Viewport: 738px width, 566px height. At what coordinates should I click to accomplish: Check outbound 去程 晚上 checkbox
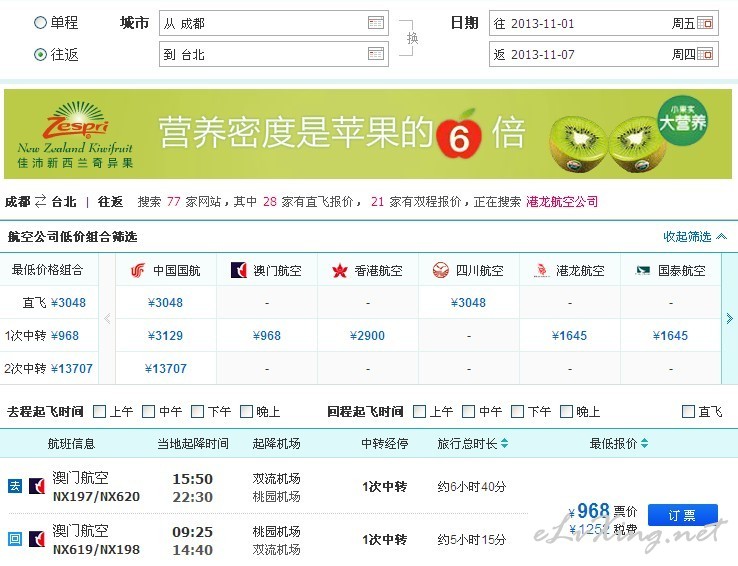pyautogui.click(x=247, y=412)
